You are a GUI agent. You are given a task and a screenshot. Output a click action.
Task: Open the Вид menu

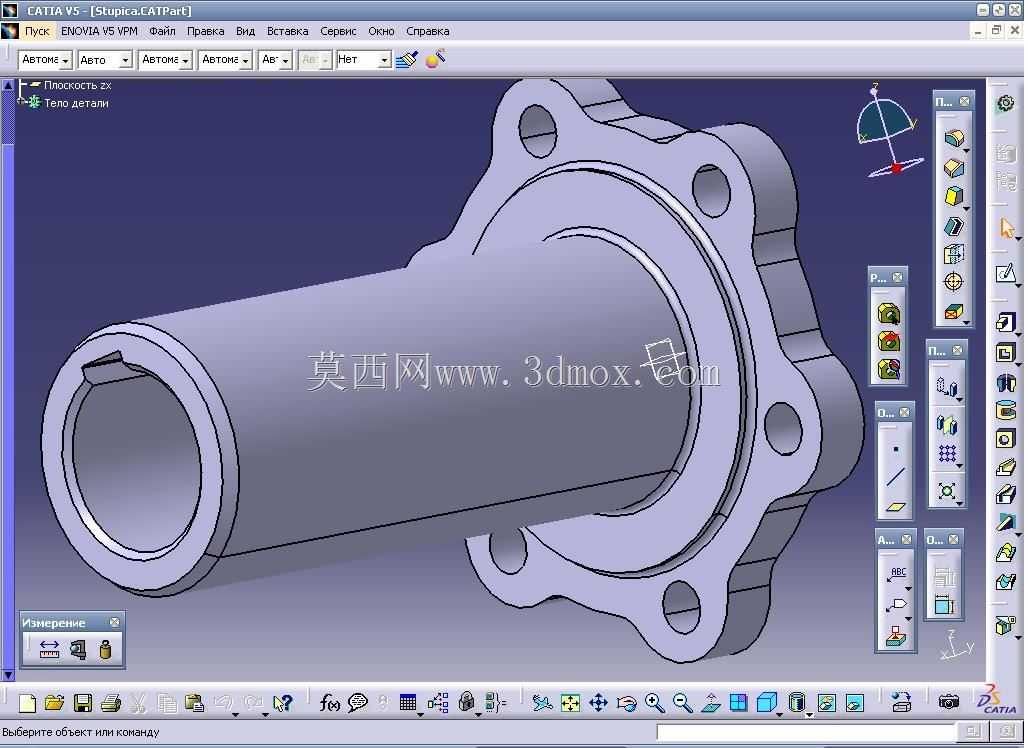pyautogui.click(x=245, y=31)
